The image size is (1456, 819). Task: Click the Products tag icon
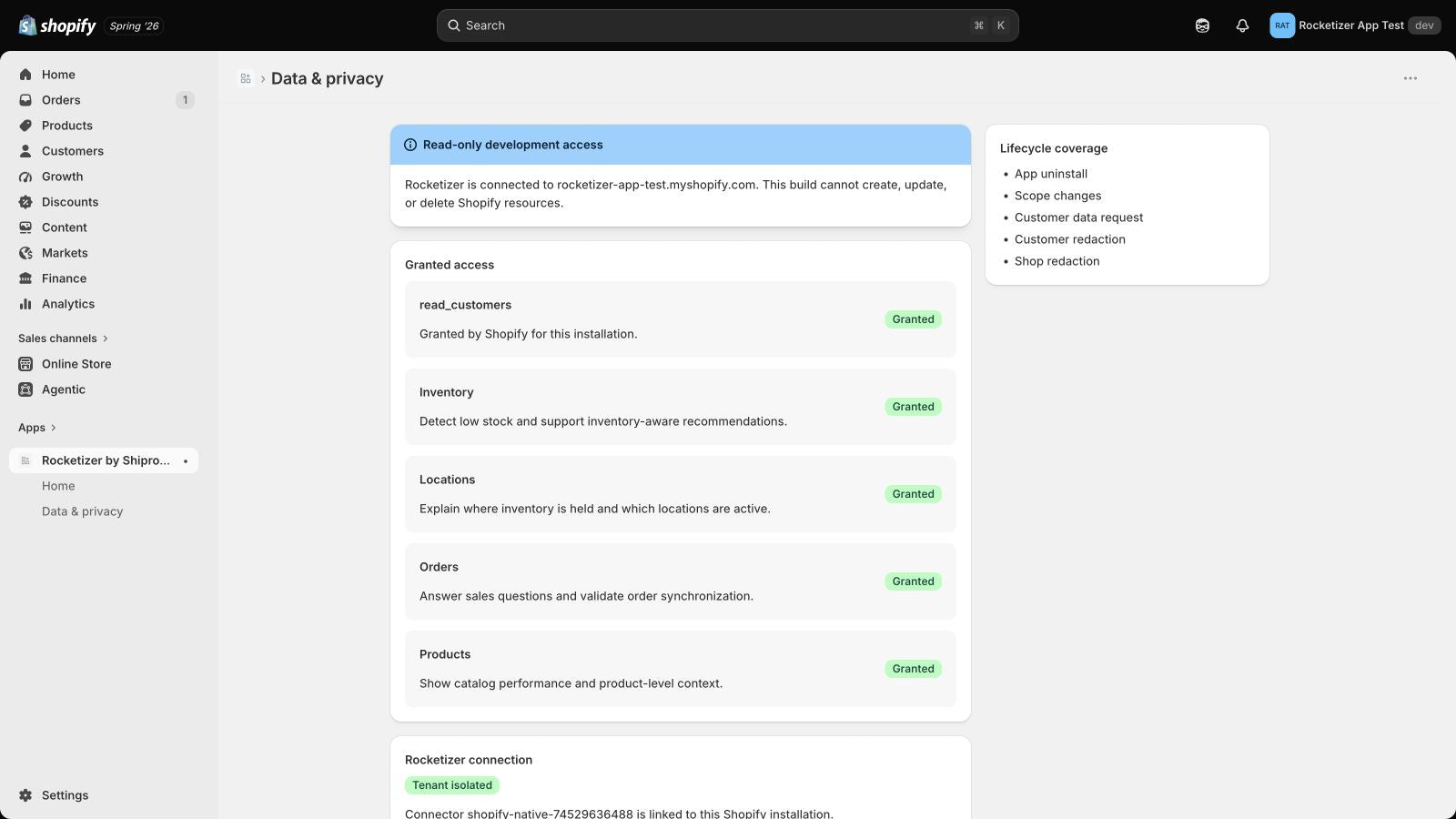pos(25,126)
